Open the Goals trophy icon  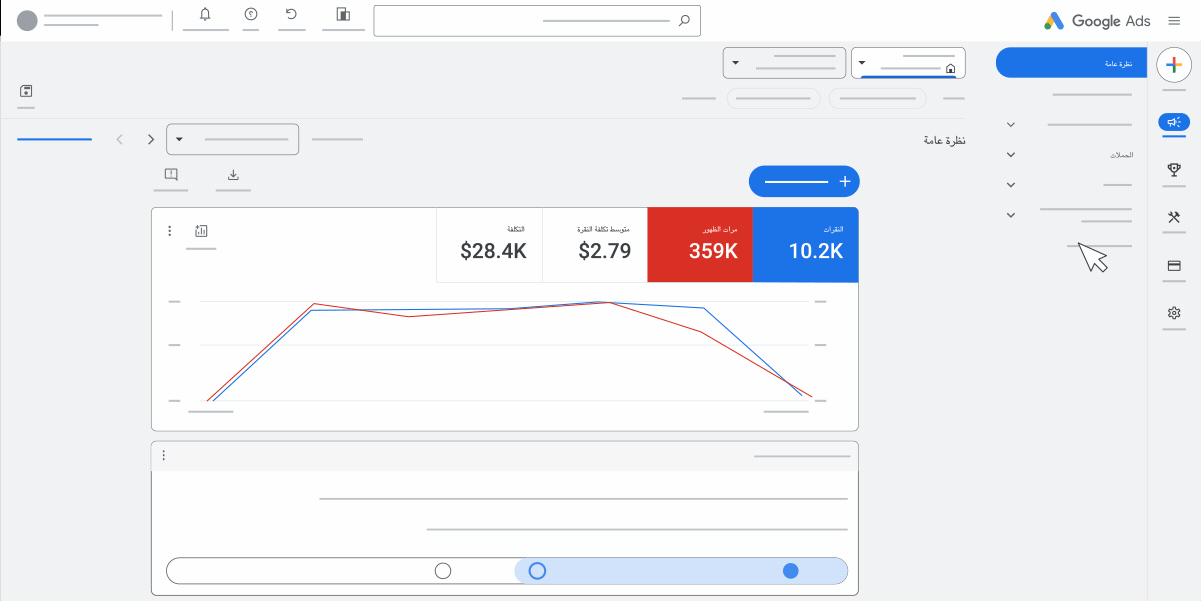coord(1174,169)
